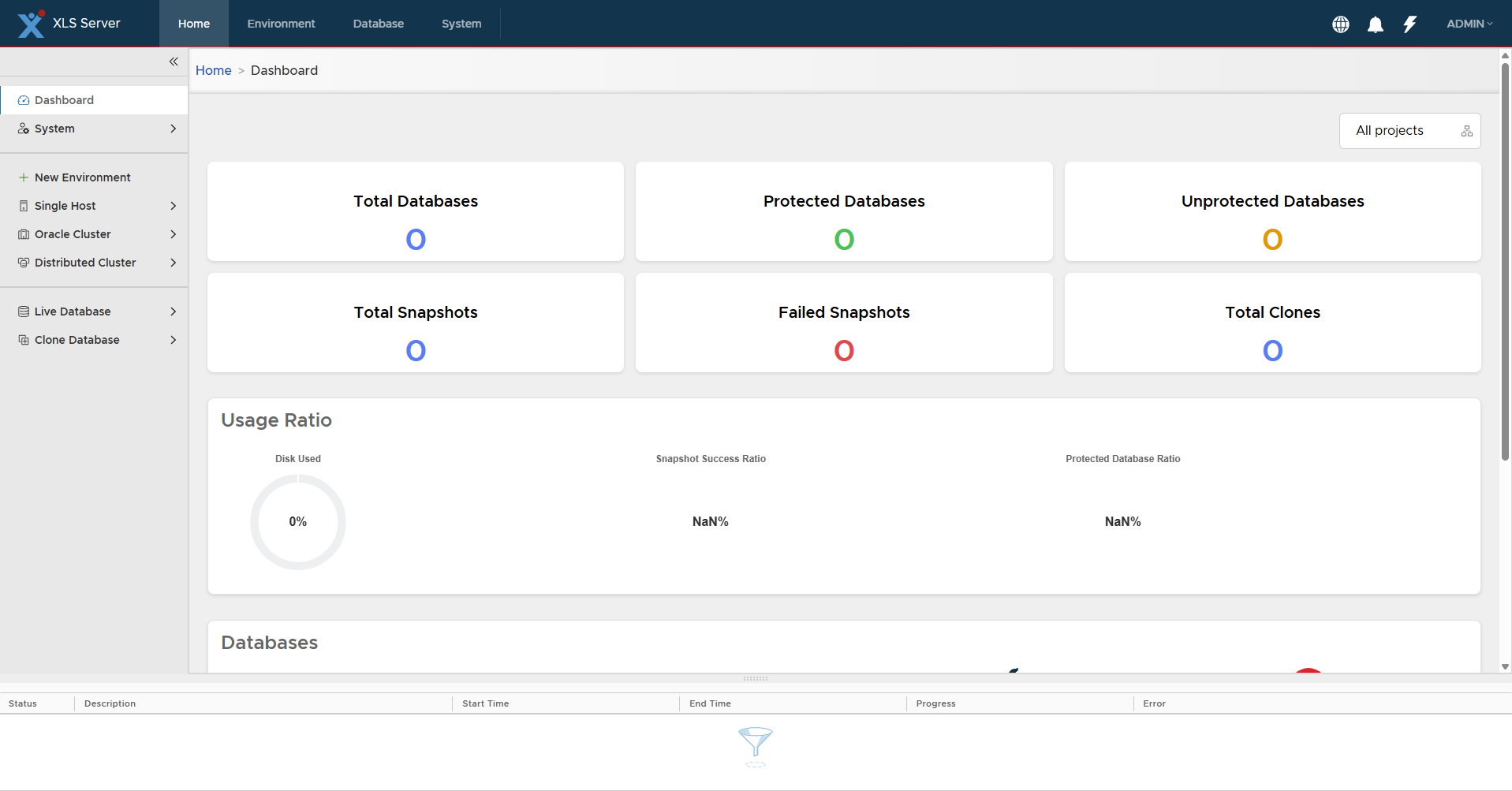This screenshot has height=791, width=1512.
Task: Click the filter funnel icon in task panel
Action: point(755,742)
